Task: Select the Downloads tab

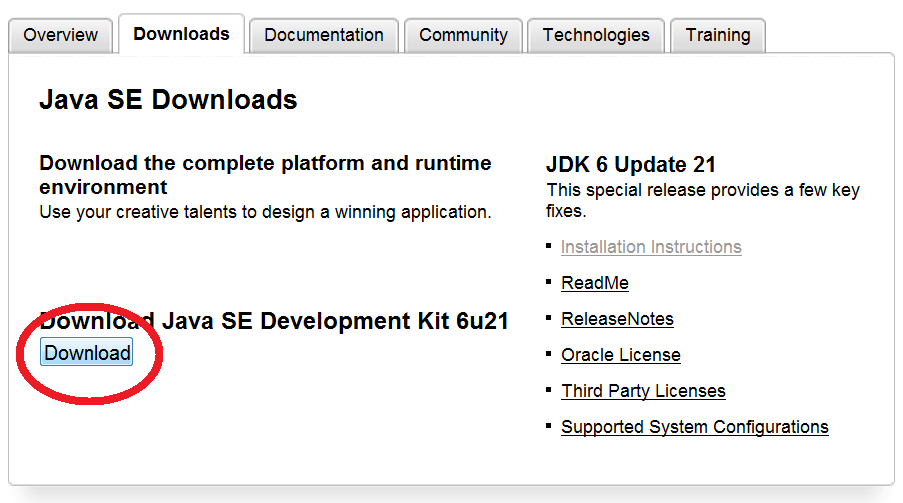Action: (181, 34)
